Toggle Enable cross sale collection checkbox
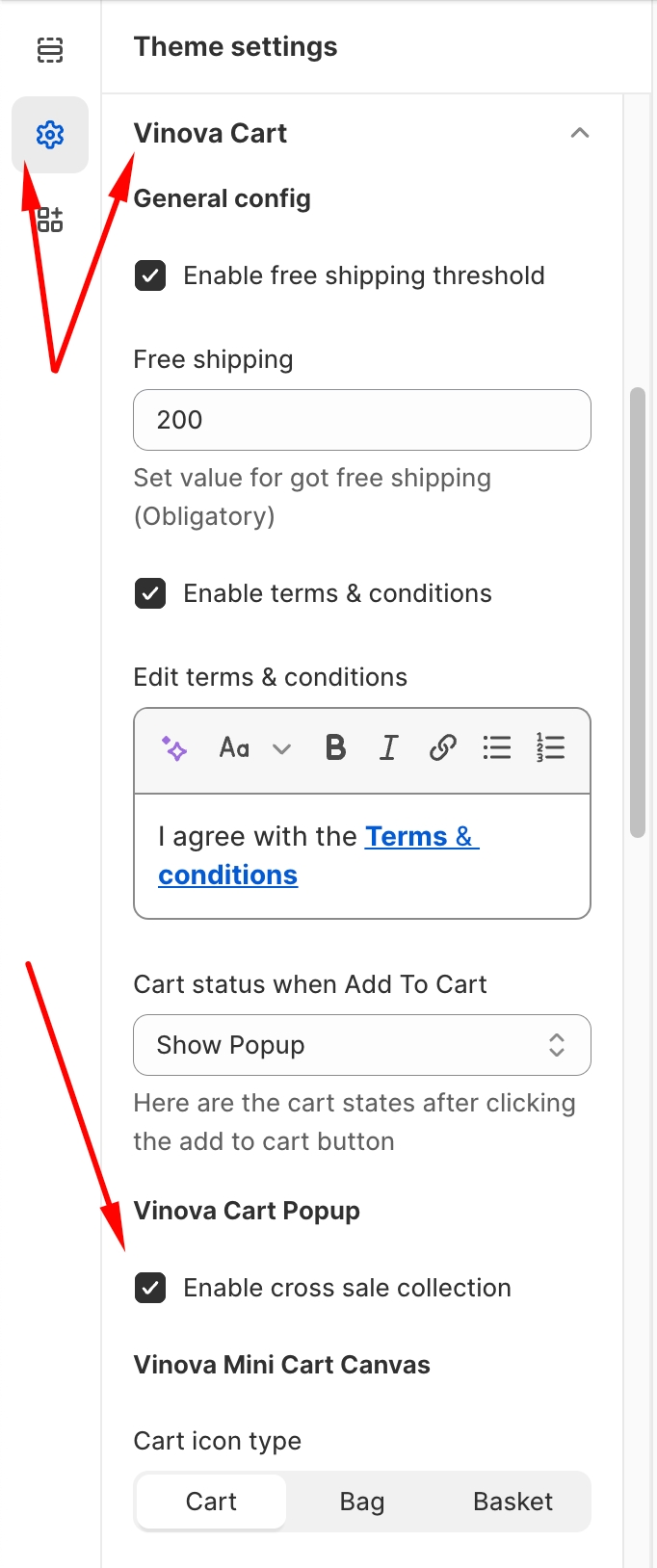Image resolution: width=657 pixels, height=1568 pixels. (150, 1288)
